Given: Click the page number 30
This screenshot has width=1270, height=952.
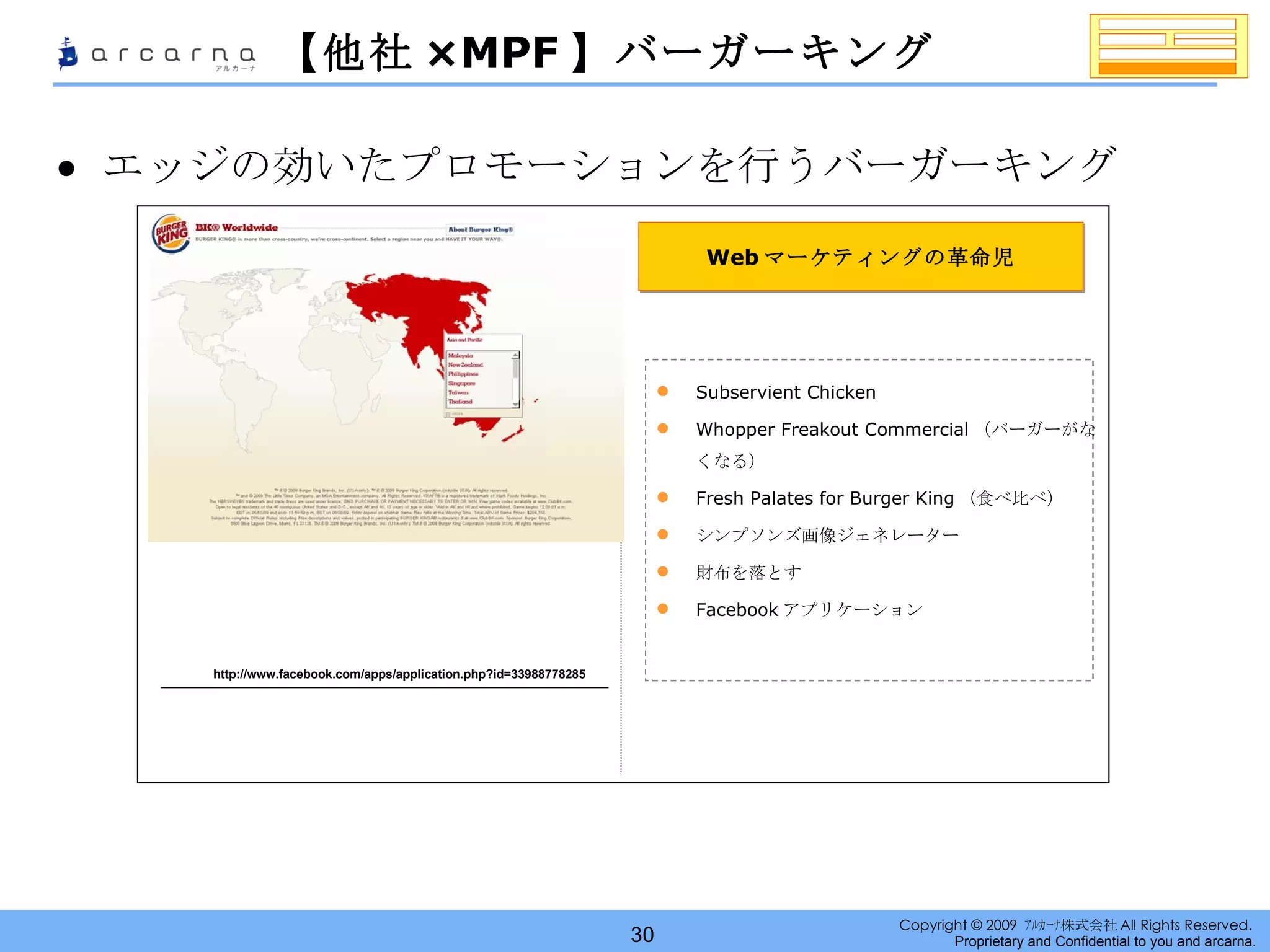Looking at the screenshot, I should click(642, 935).
